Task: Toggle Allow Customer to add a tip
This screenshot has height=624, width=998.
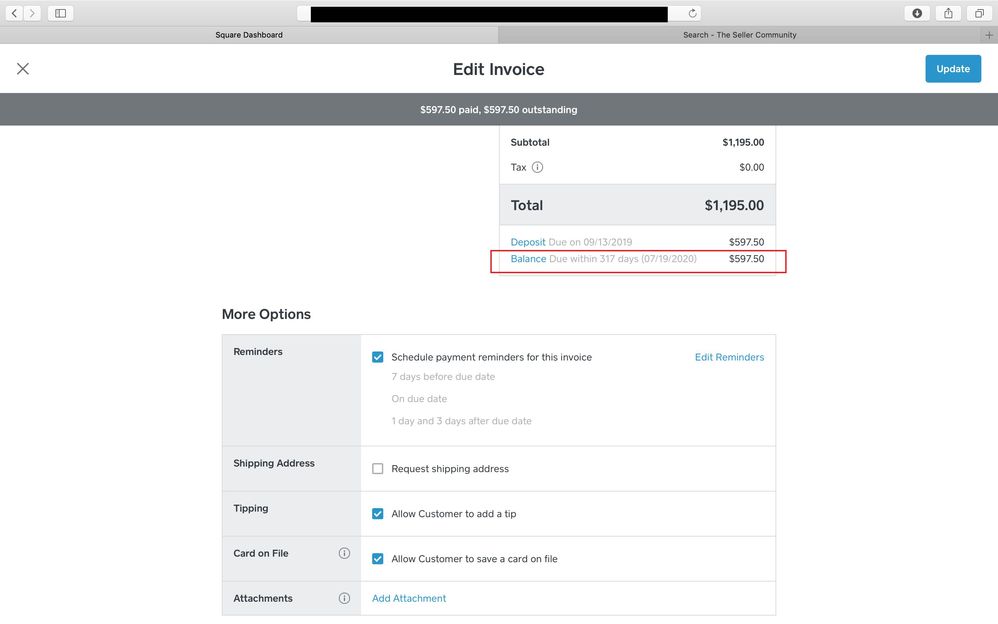Action: (x=378, y=514)
